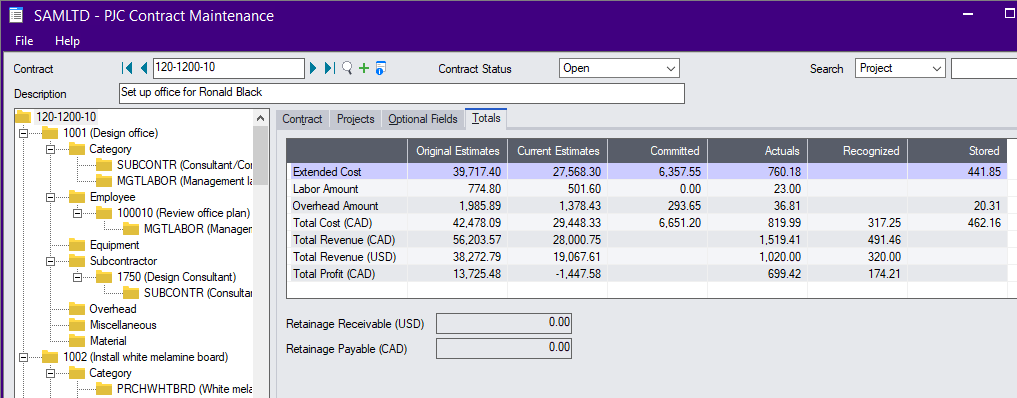
Task: Collapse the 1001 (Design office) node
Action: click(x=23, y=133)
